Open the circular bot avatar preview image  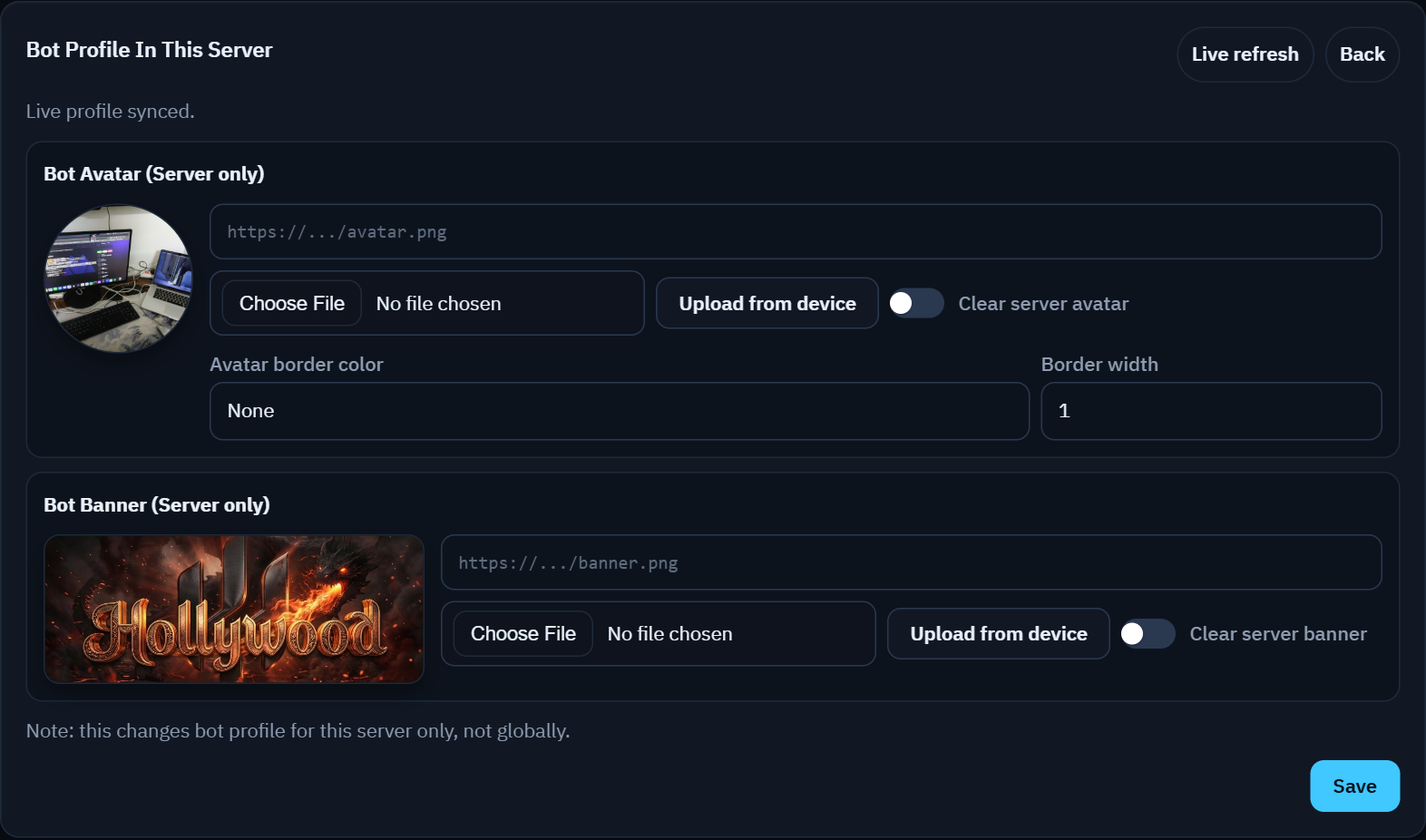click(119, 278)
